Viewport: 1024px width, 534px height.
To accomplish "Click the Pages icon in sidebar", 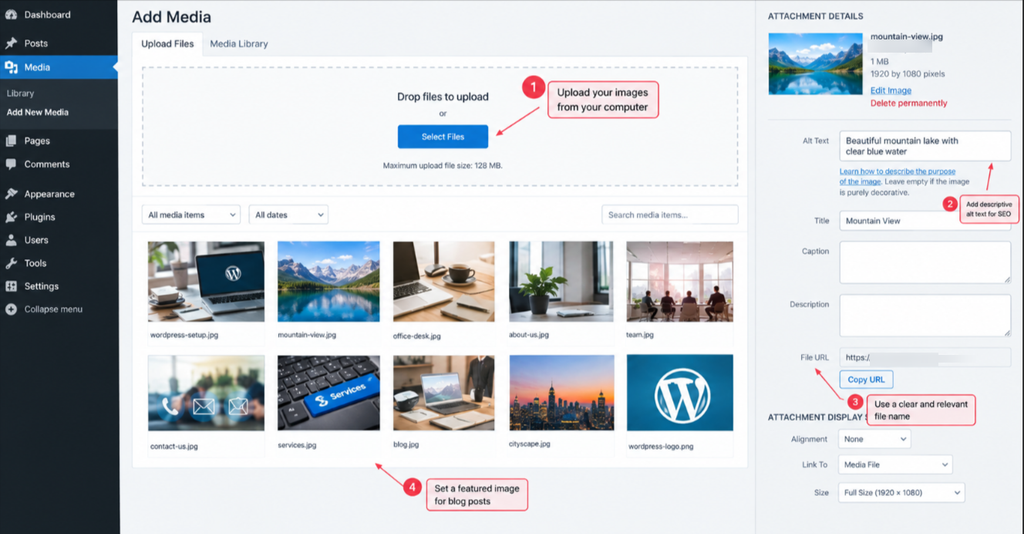I will [x=11, y=141].
